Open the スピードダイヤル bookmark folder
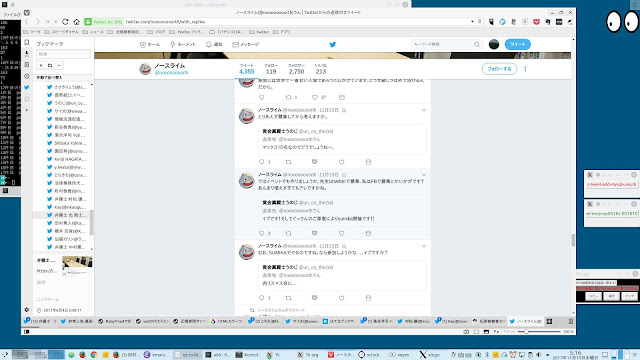This screenshot has height=360, width=640. click(61, 32)
